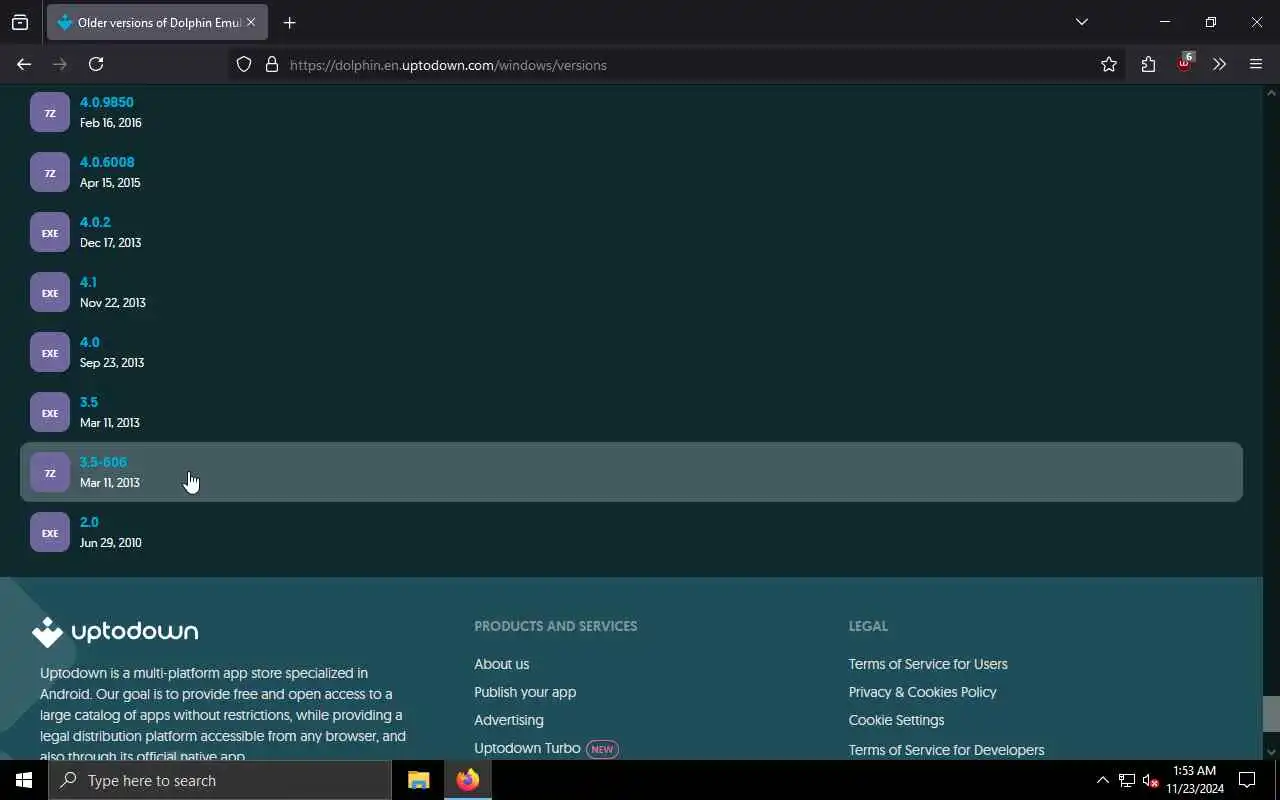Click the EXE icon for version 3.5
This screenshot has height=800, width=1280.
coord(50,413)
